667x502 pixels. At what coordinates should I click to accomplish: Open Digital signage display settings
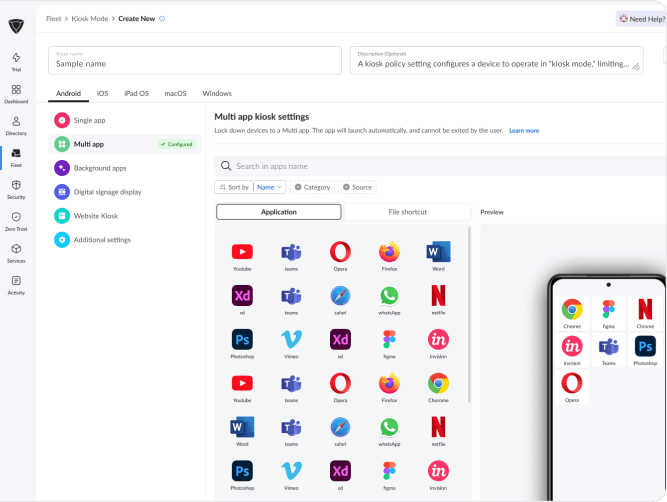click(x=125, y=192)
